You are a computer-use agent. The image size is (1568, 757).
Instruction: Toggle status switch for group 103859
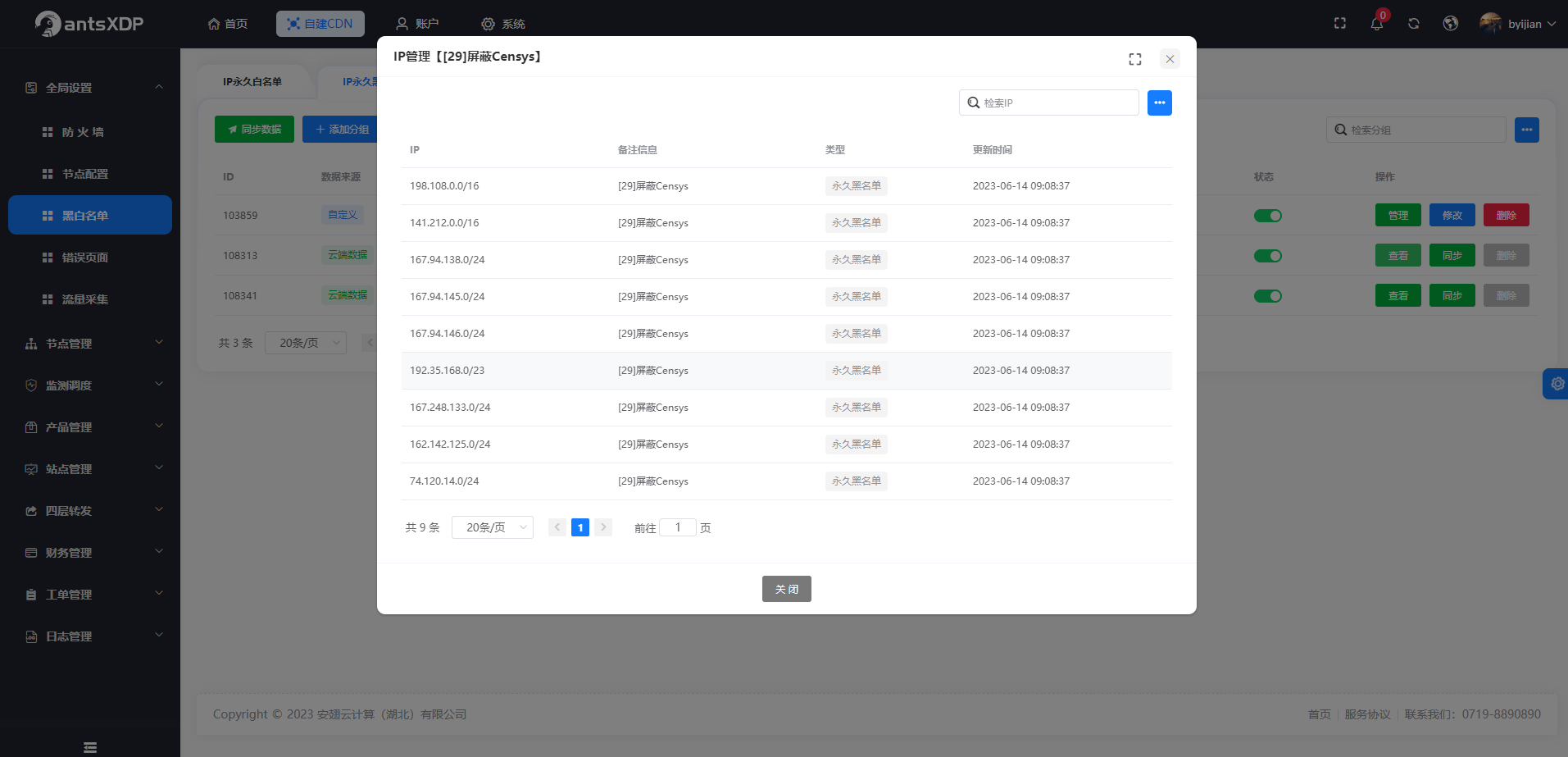point(1268,216)
